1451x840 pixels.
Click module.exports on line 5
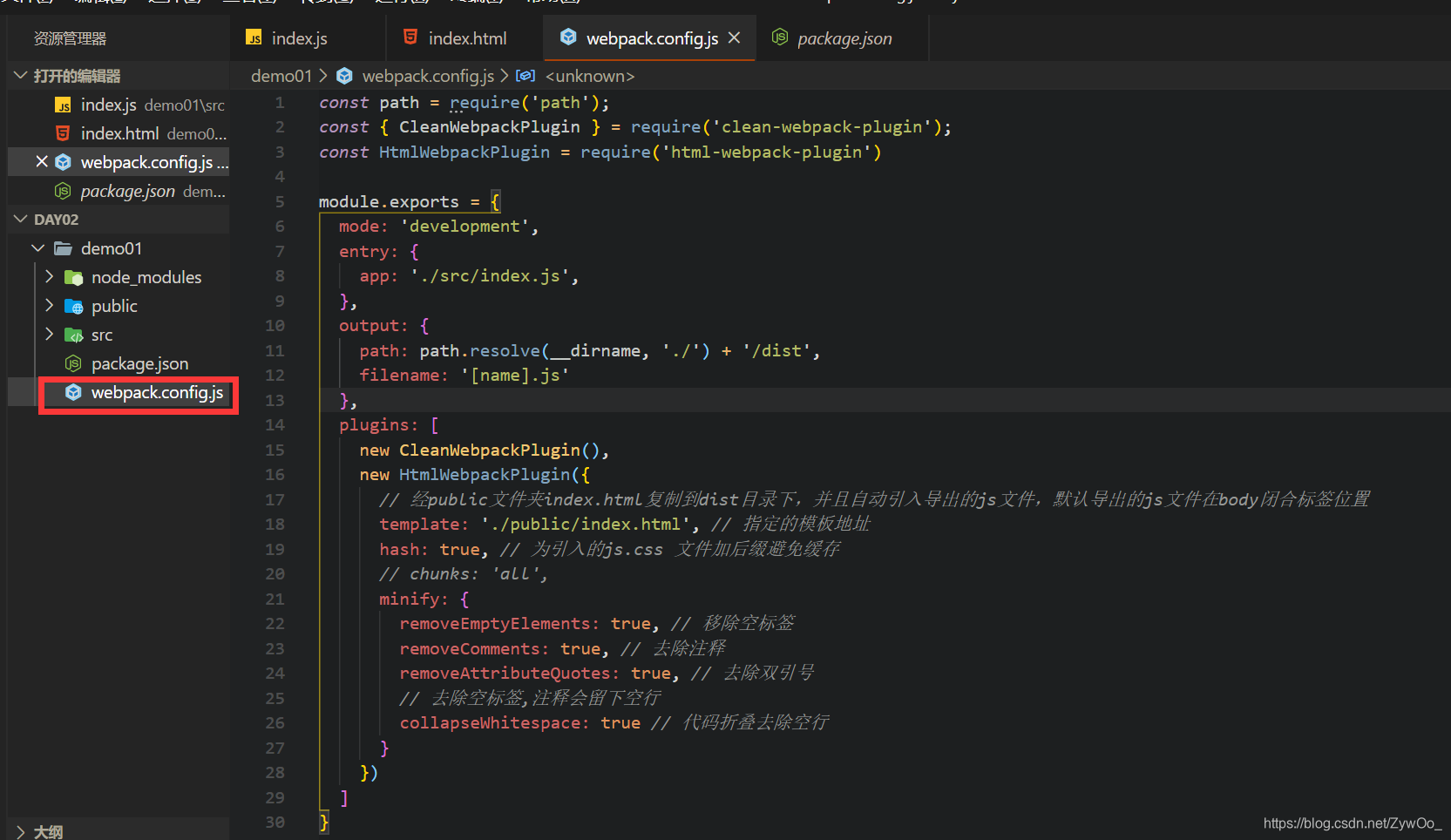pos(389,201)
